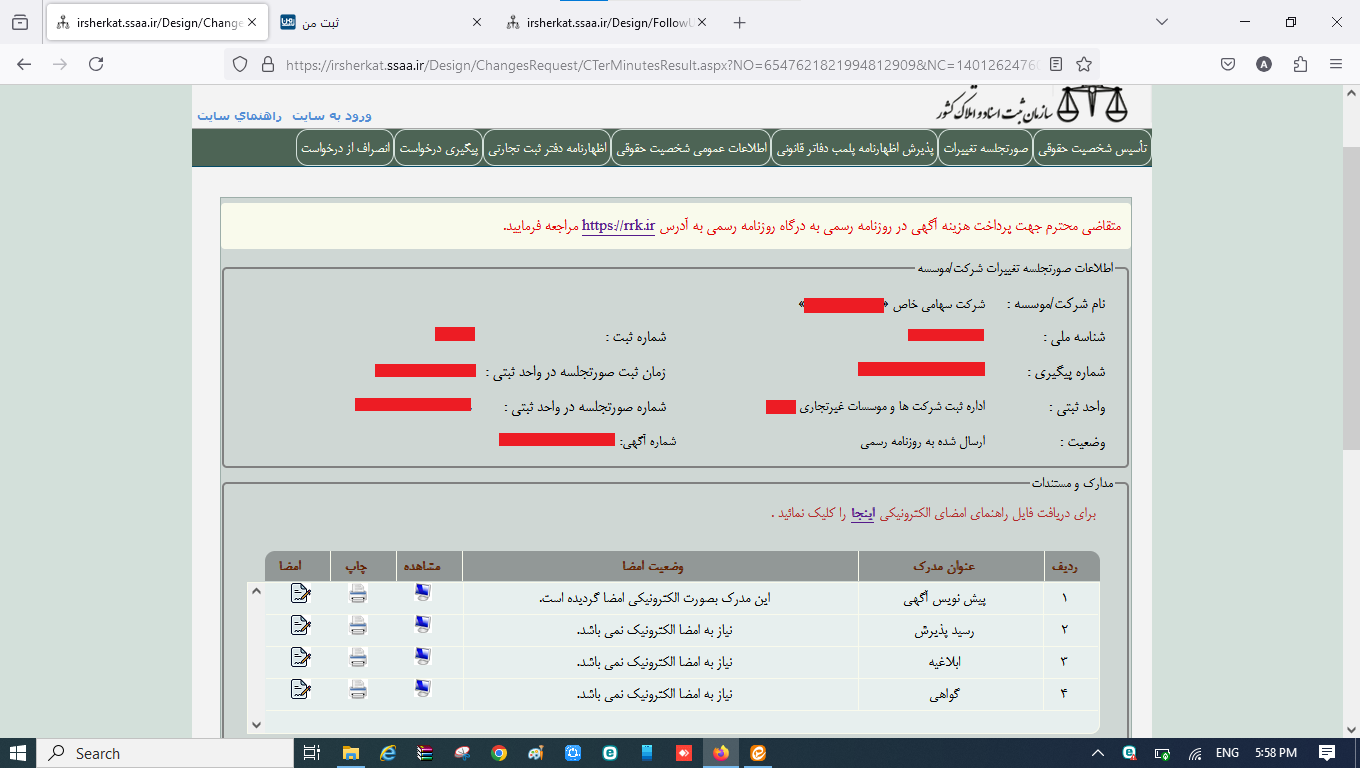This screenshot has width=1360, height=768.
Task: Show site security padlock information
Action: [x=267, y=64]
